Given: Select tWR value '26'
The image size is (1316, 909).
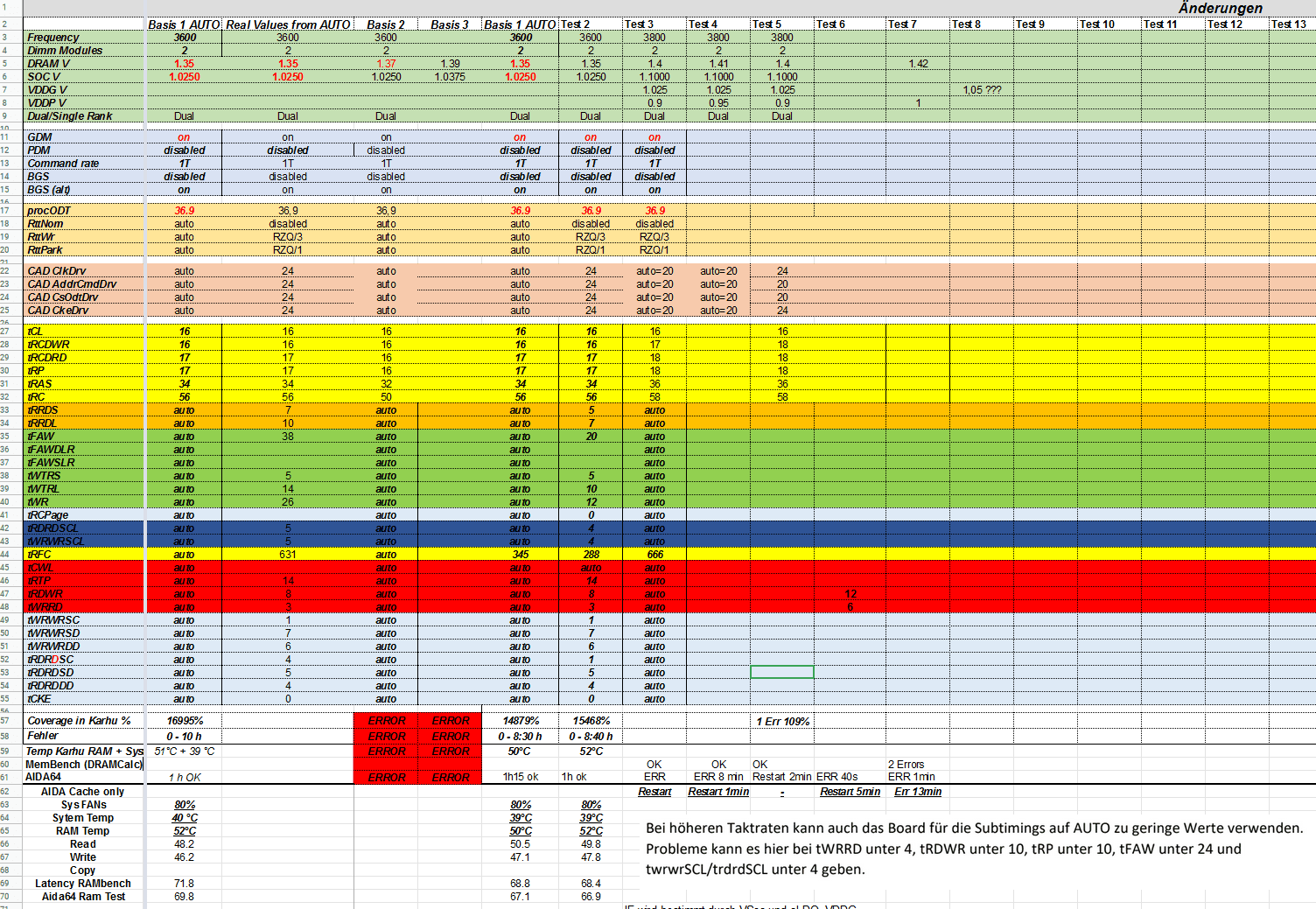Looking at the screenshot, I should [288, 502].
